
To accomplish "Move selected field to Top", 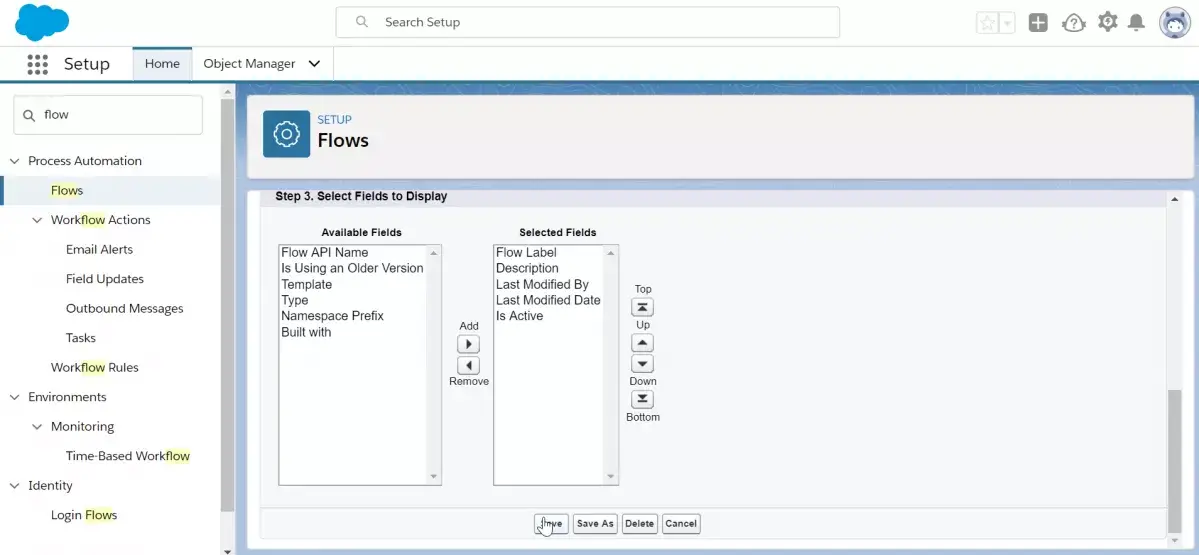I will [642, 307].
